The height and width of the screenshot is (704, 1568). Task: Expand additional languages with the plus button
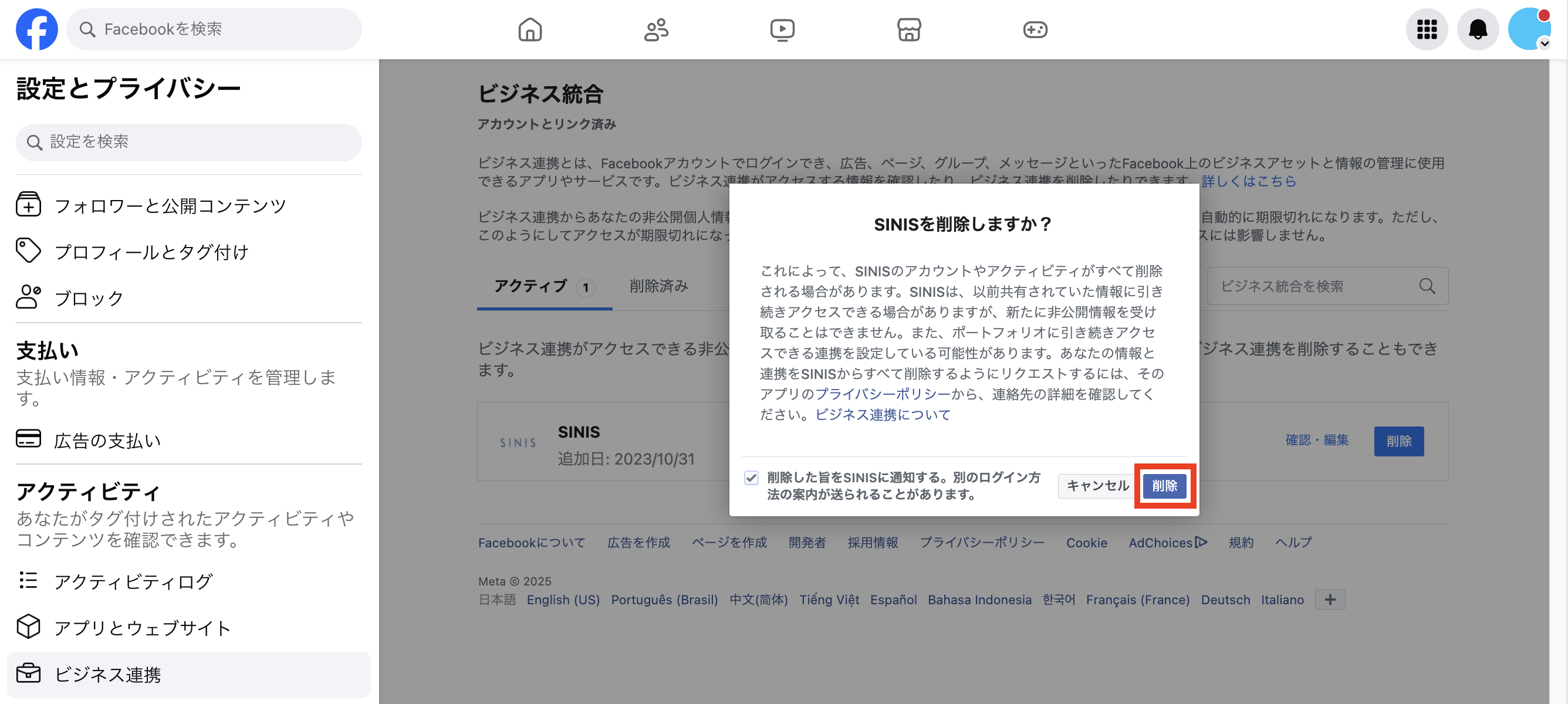pyautogui.click(x=1330, y=600)
